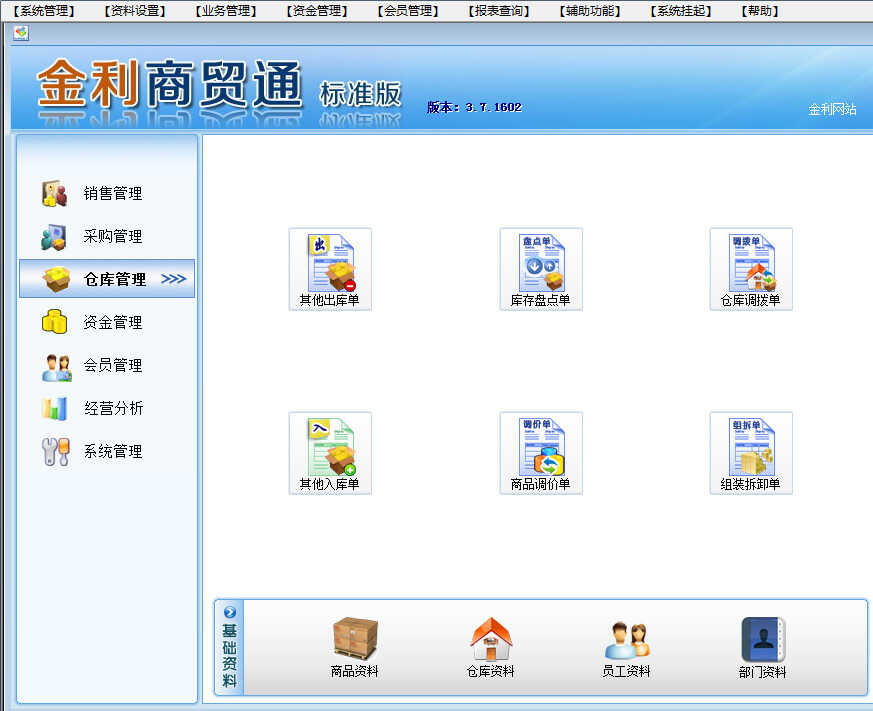Viewport: 873px width, 711px height.
Task: Select 仓库管理 in the sidebar
Action: (107, 278)
